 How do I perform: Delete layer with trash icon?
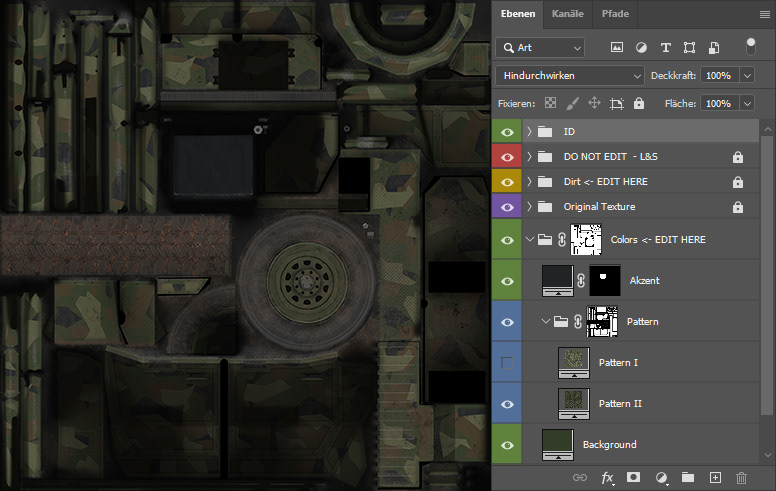click(x=741, y=478)
